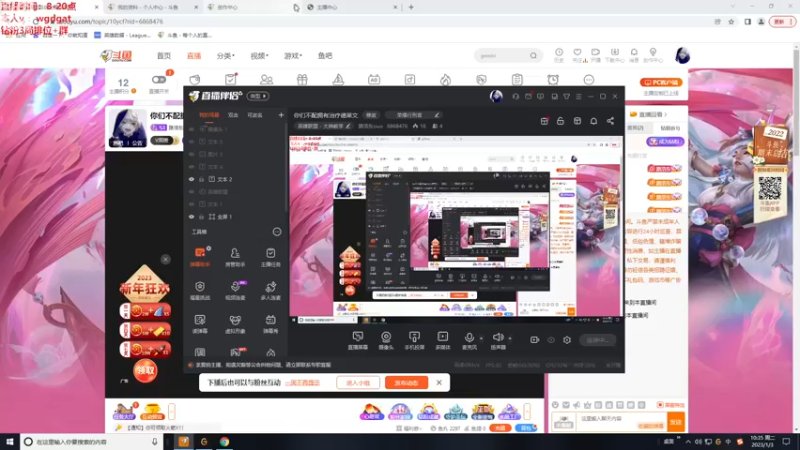Click the speaker icon
Image resolution: width=800 pixels, height=450 pixels.
click(x=498, y=337)
